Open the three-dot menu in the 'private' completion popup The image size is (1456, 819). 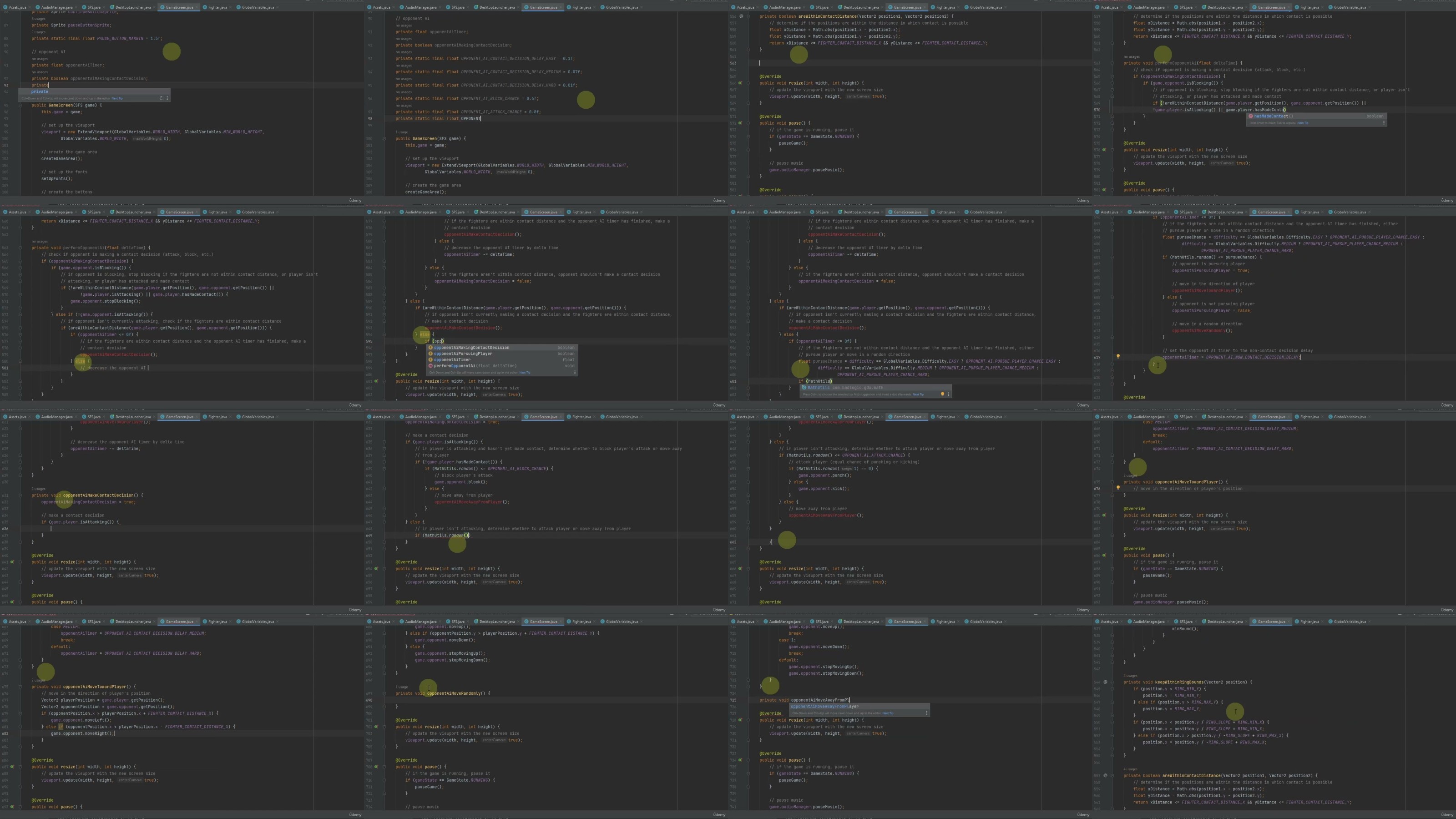click(x=167, y=98)
